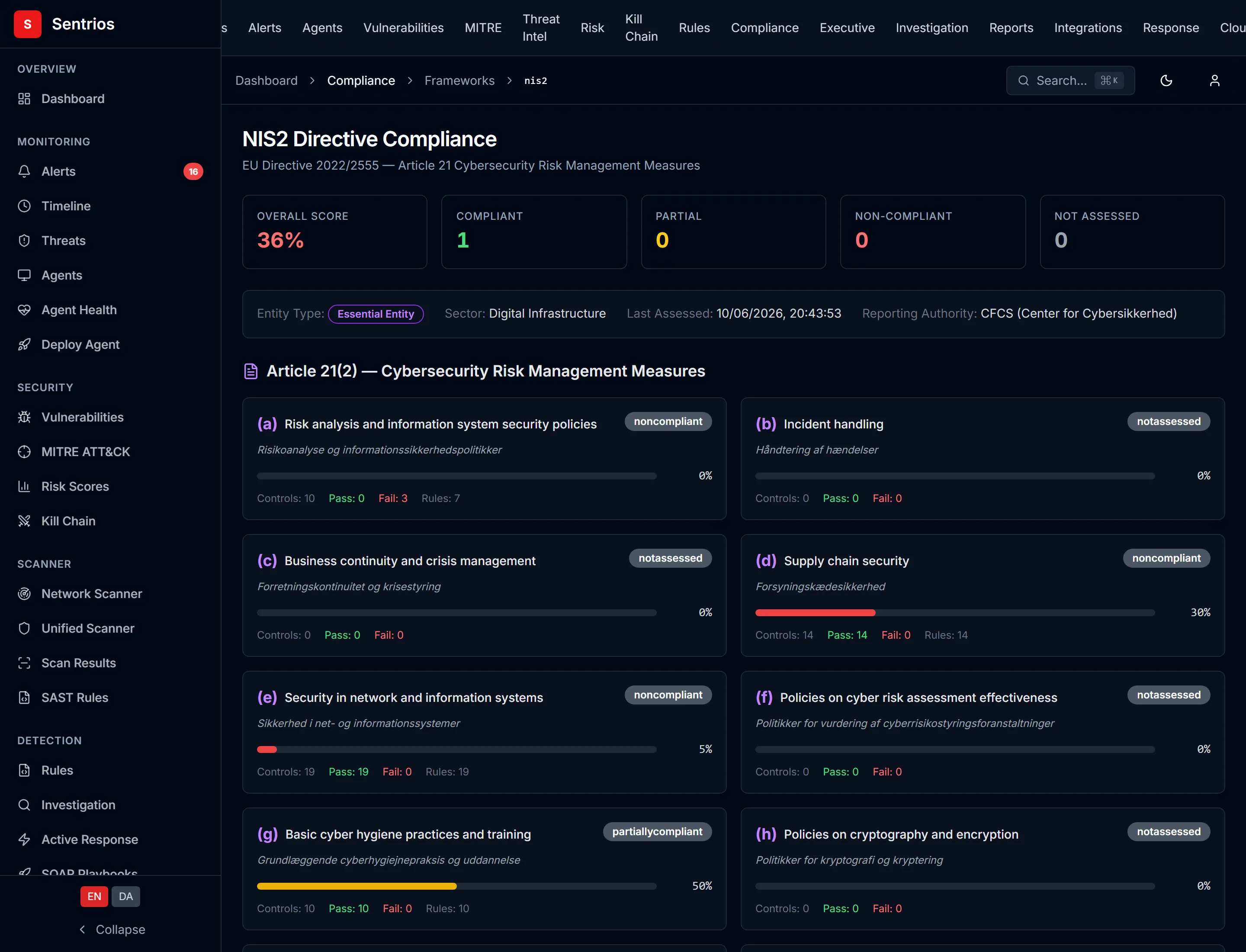Click the red 16 alerts badge
Image resolution: width=1246 pixels, height=952 pixels.
point(193,171)
